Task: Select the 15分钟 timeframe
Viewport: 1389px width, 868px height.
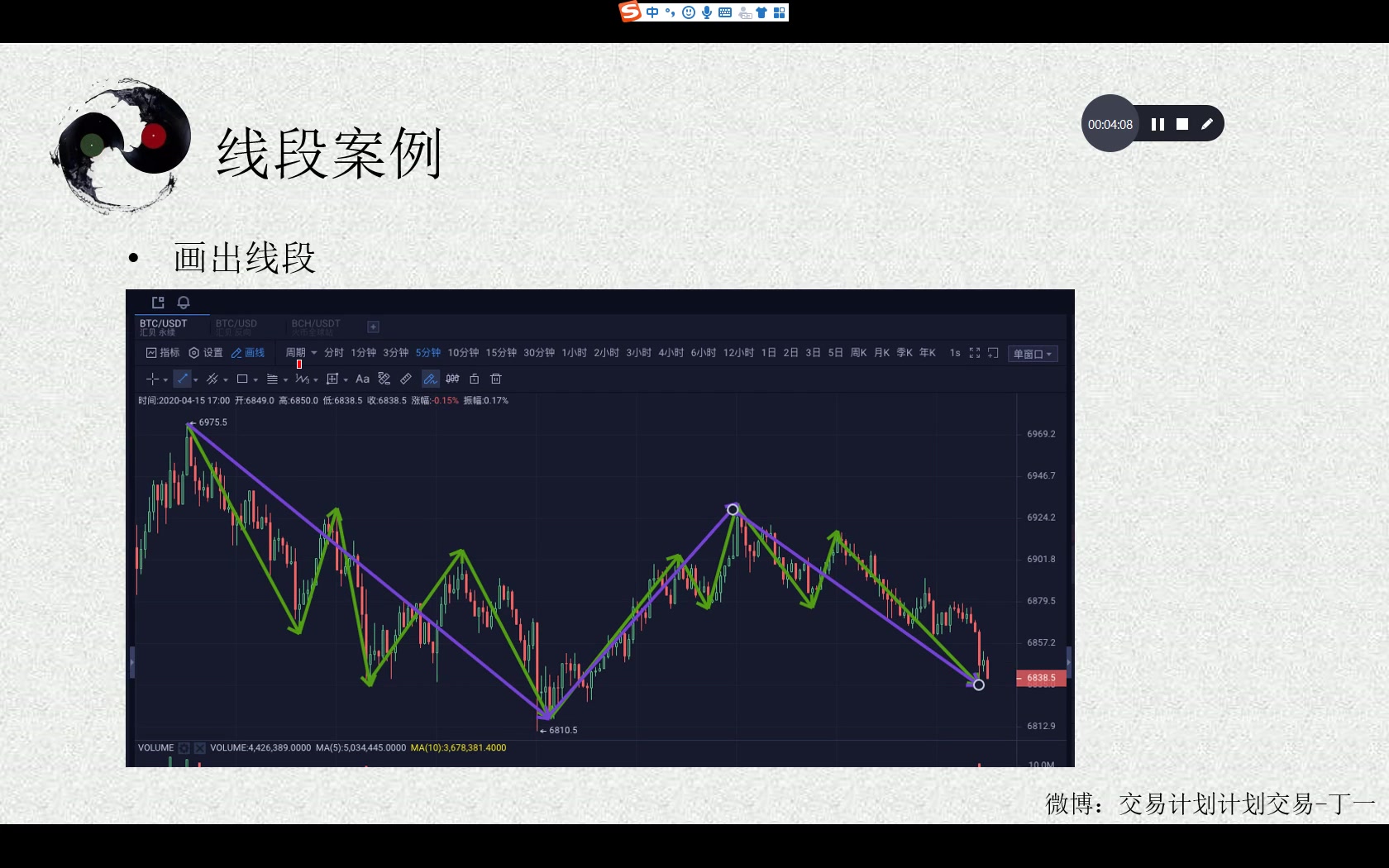Action: click(x=501, y=353)
